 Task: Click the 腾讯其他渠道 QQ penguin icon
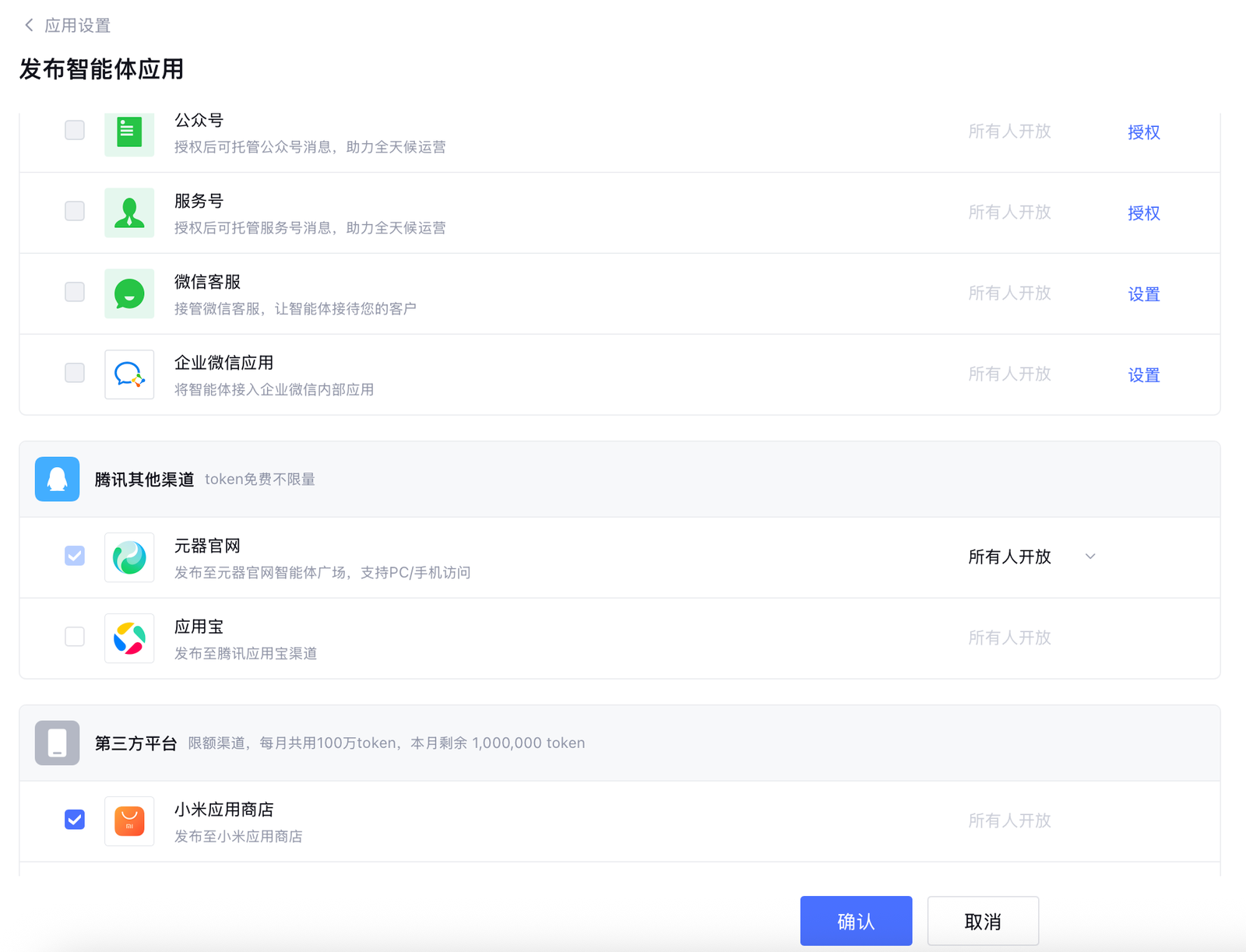click(x=57, y=479)
